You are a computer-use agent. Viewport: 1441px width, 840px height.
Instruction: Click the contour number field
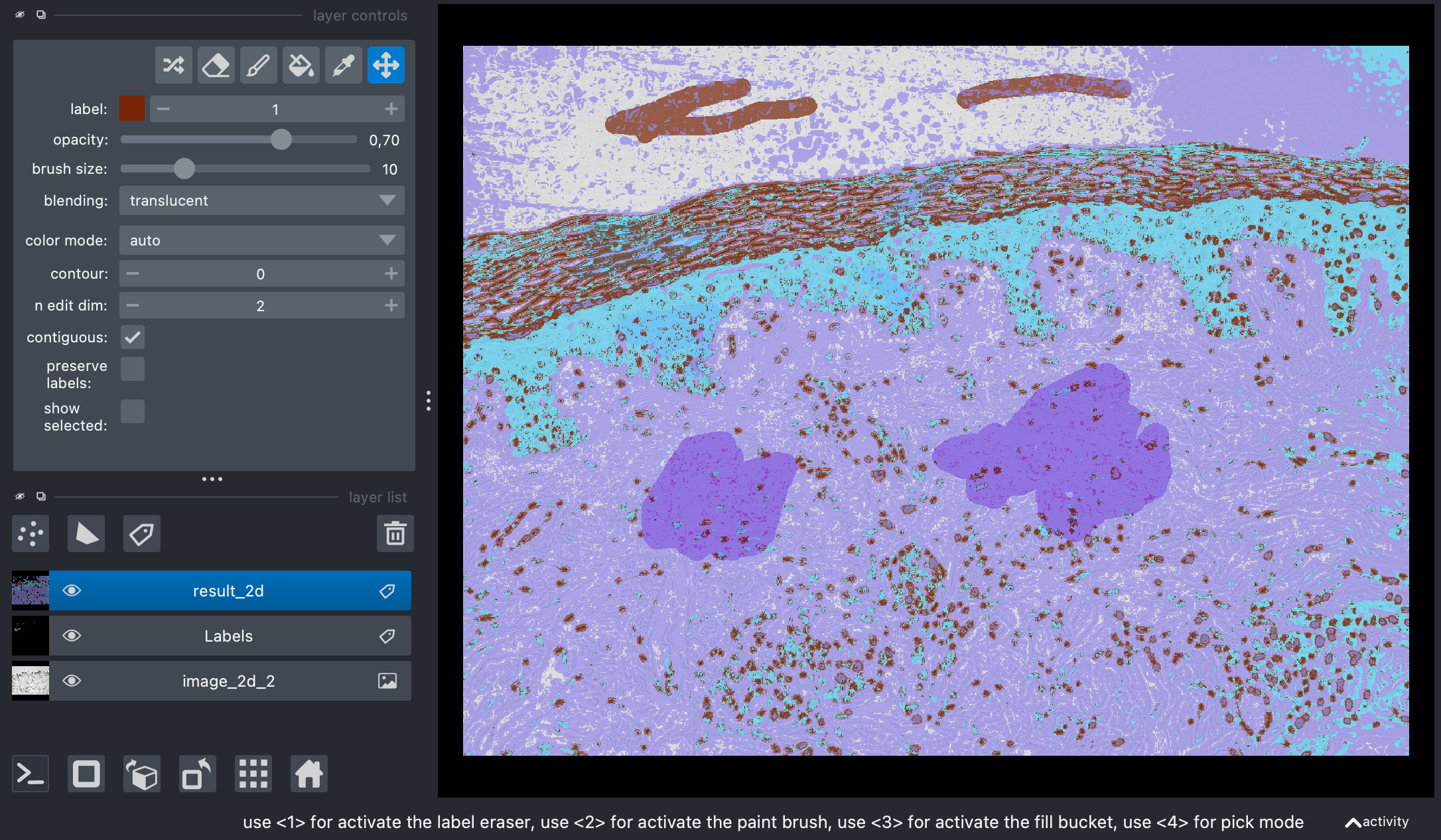point(261,273)
